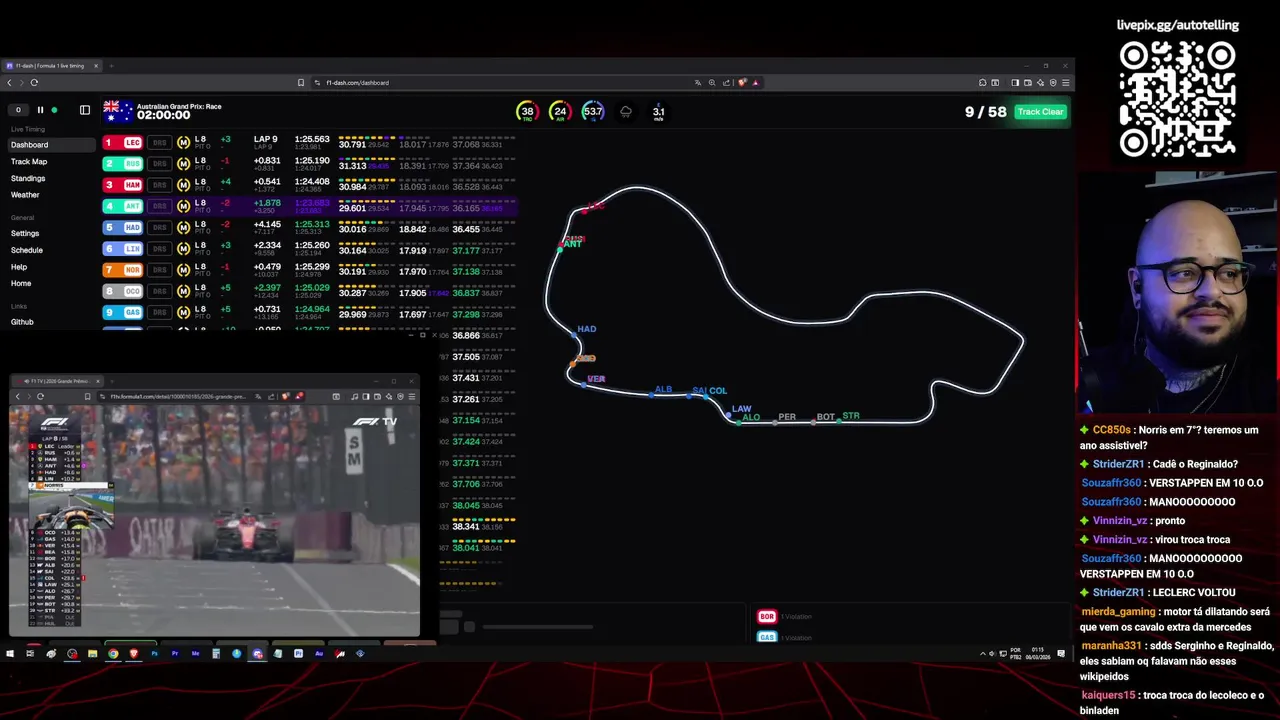This screenshot has height=720, width=1280.
Task: Click the DRS indicator in HAM's row
Action: (159, 185)
